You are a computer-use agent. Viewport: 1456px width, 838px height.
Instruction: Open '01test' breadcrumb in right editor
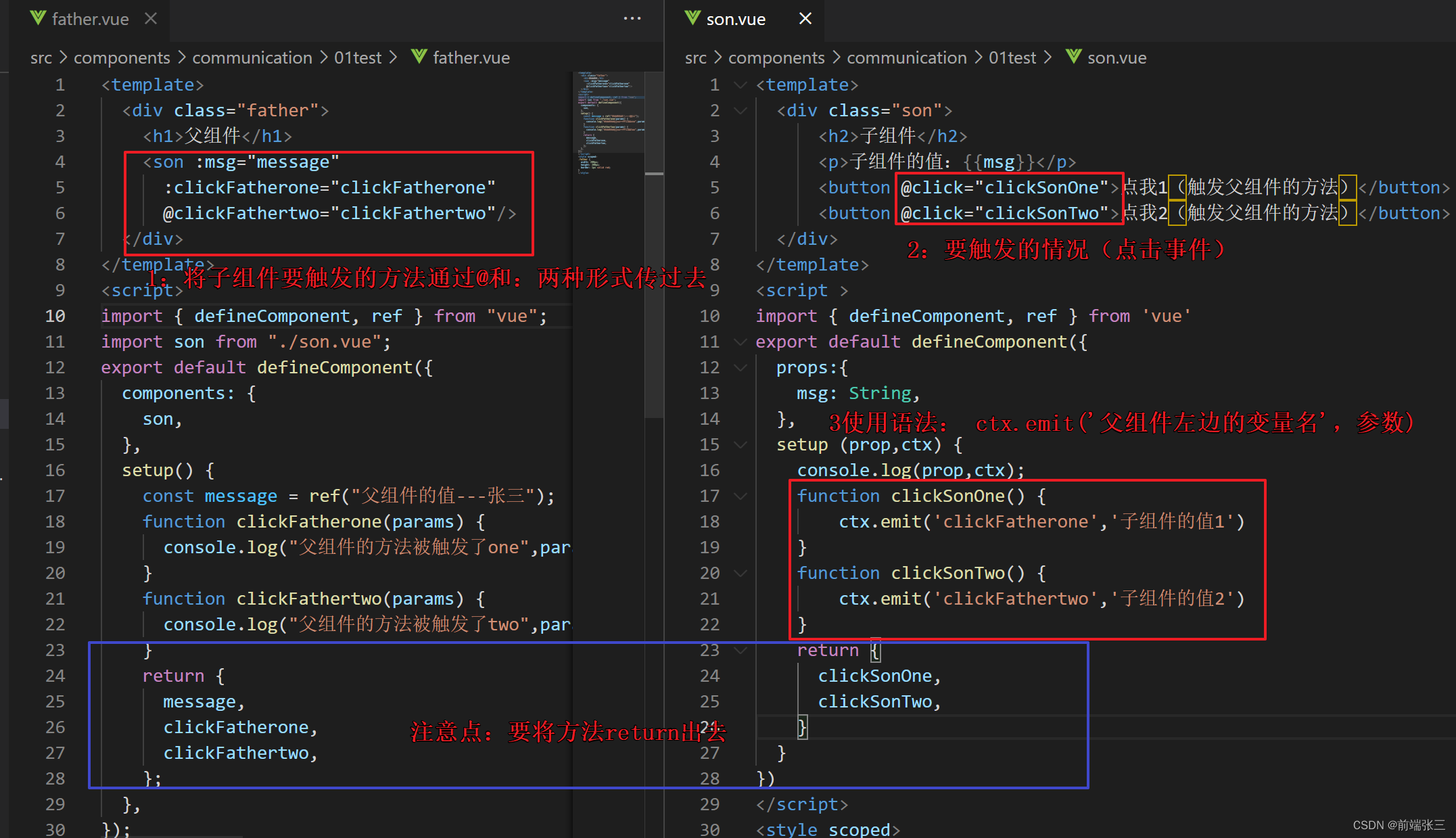tap(1012, 57)
